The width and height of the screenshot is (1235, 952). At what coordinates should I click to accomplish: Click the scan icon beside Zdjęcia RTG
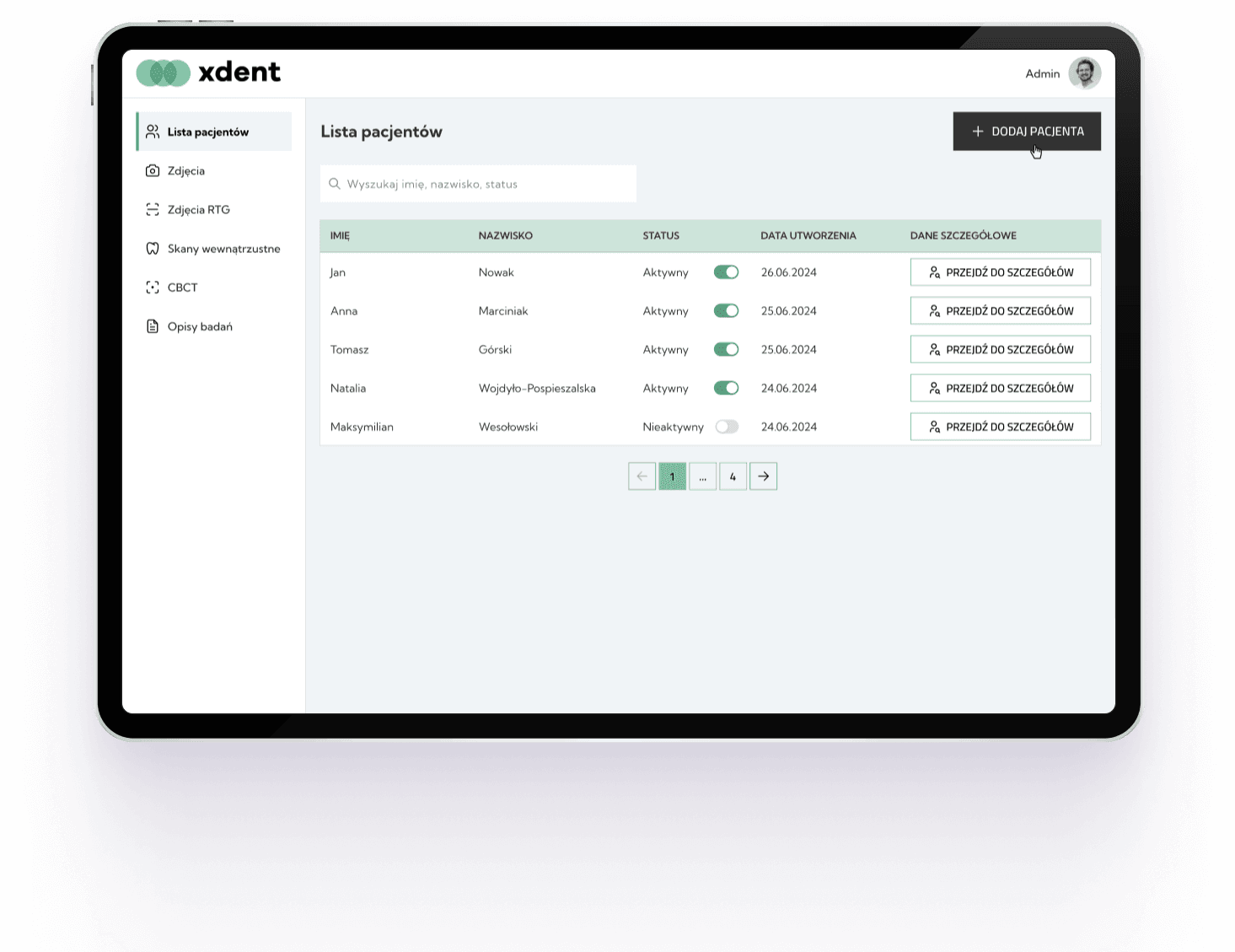(x=153, y=209)
